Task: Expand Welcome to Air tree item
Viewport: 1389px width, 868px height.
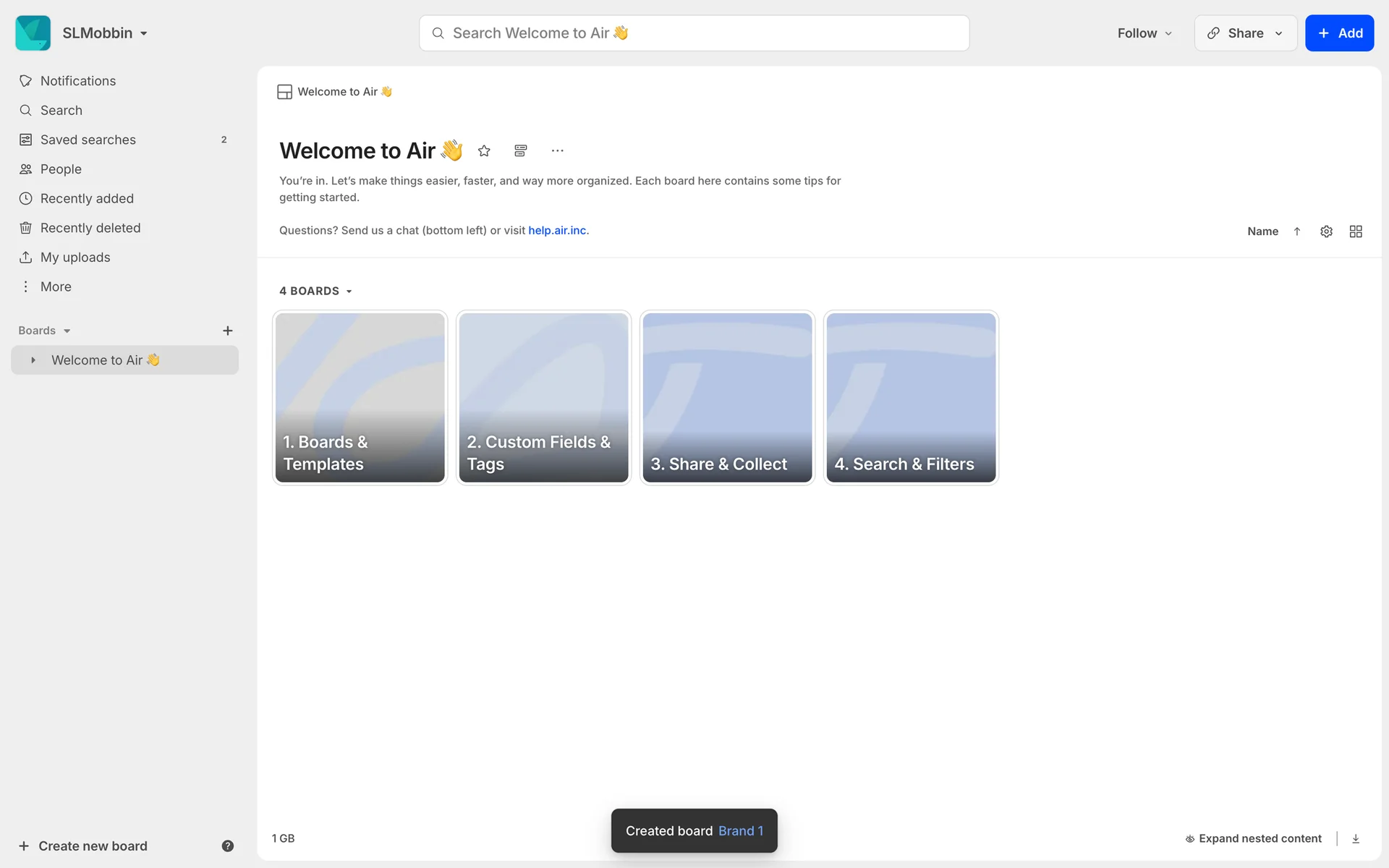Action: [33, 360]
